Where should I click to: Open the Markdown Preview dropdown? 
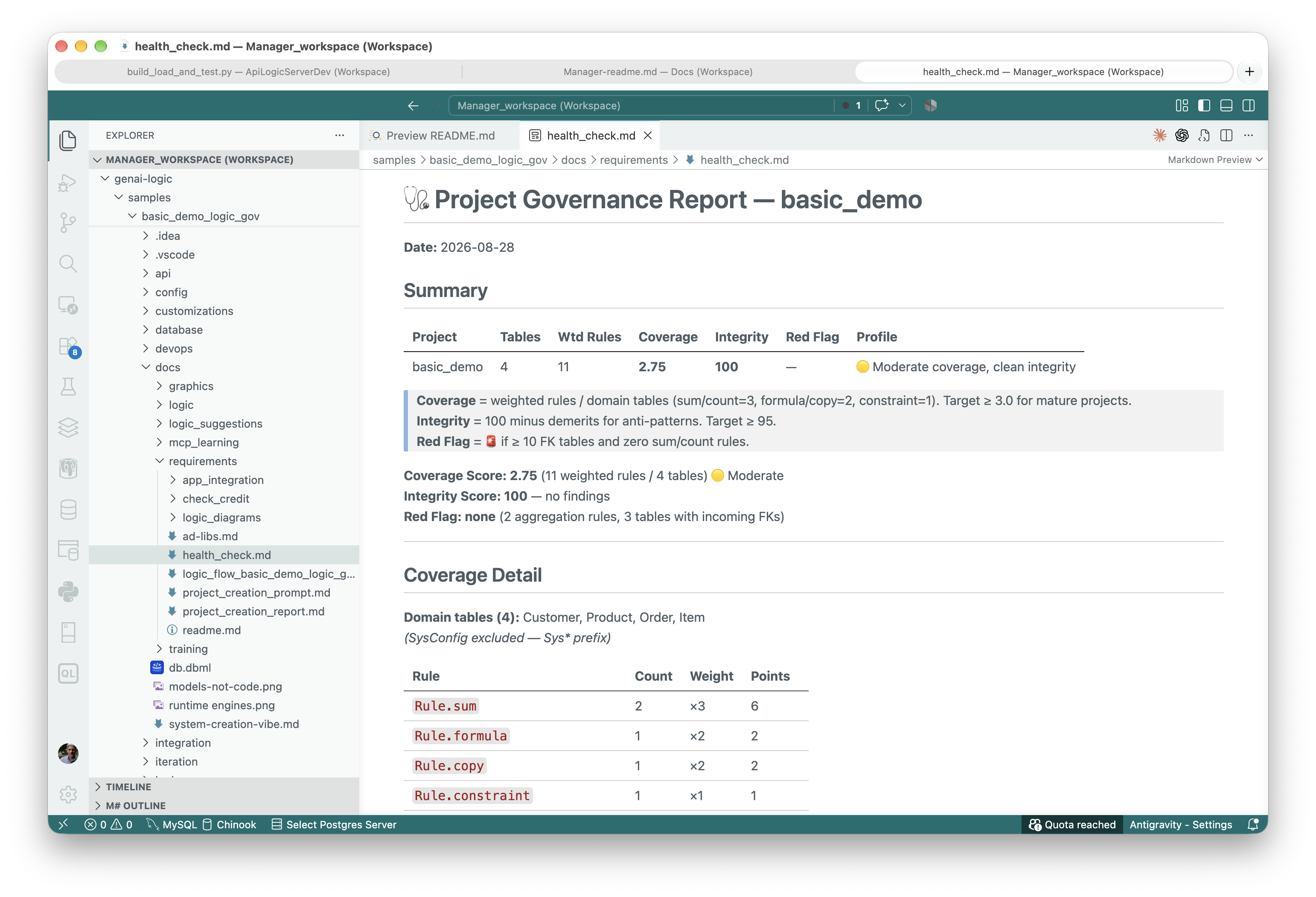[1215, 160]
